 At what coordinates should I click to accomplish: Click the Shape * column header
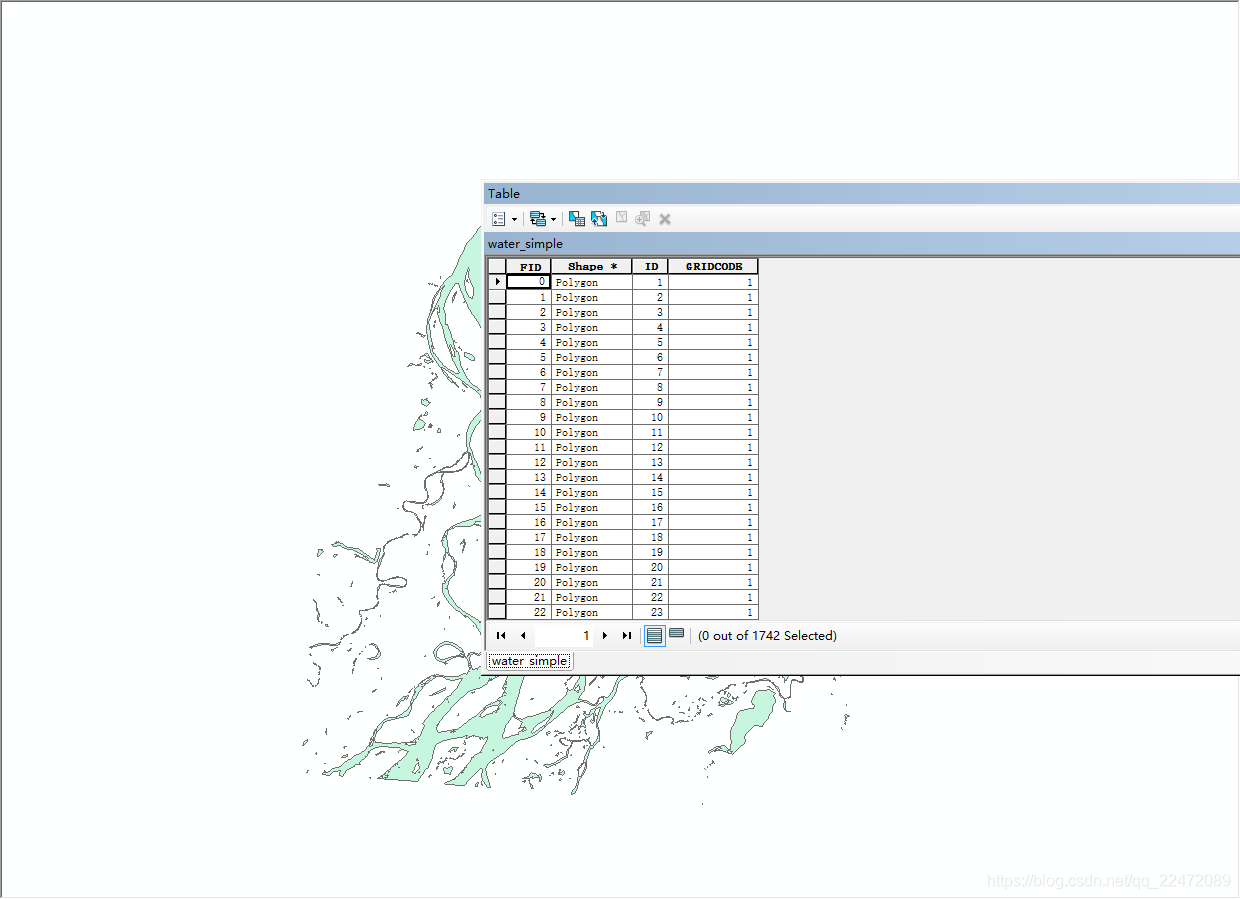tap(592, 266)
